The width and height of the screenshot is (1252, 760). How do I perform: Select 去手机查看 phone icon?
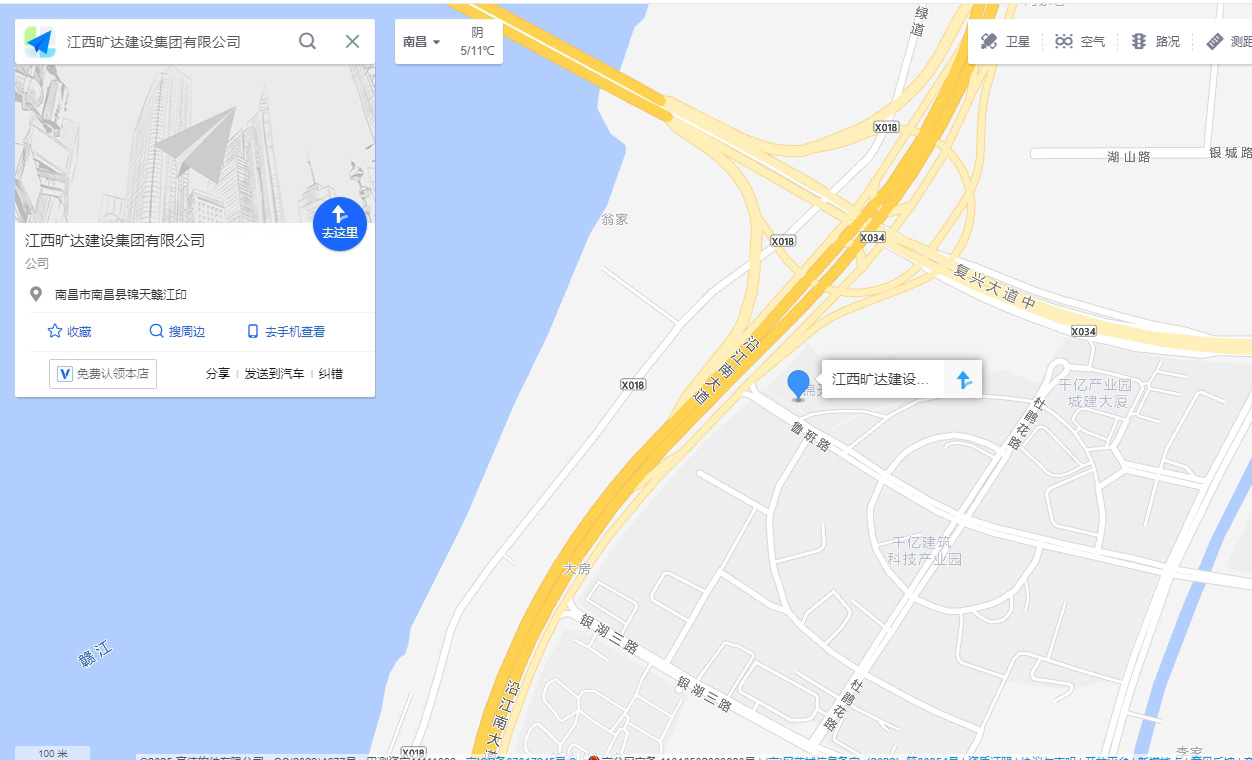click(x=253, y=331)
